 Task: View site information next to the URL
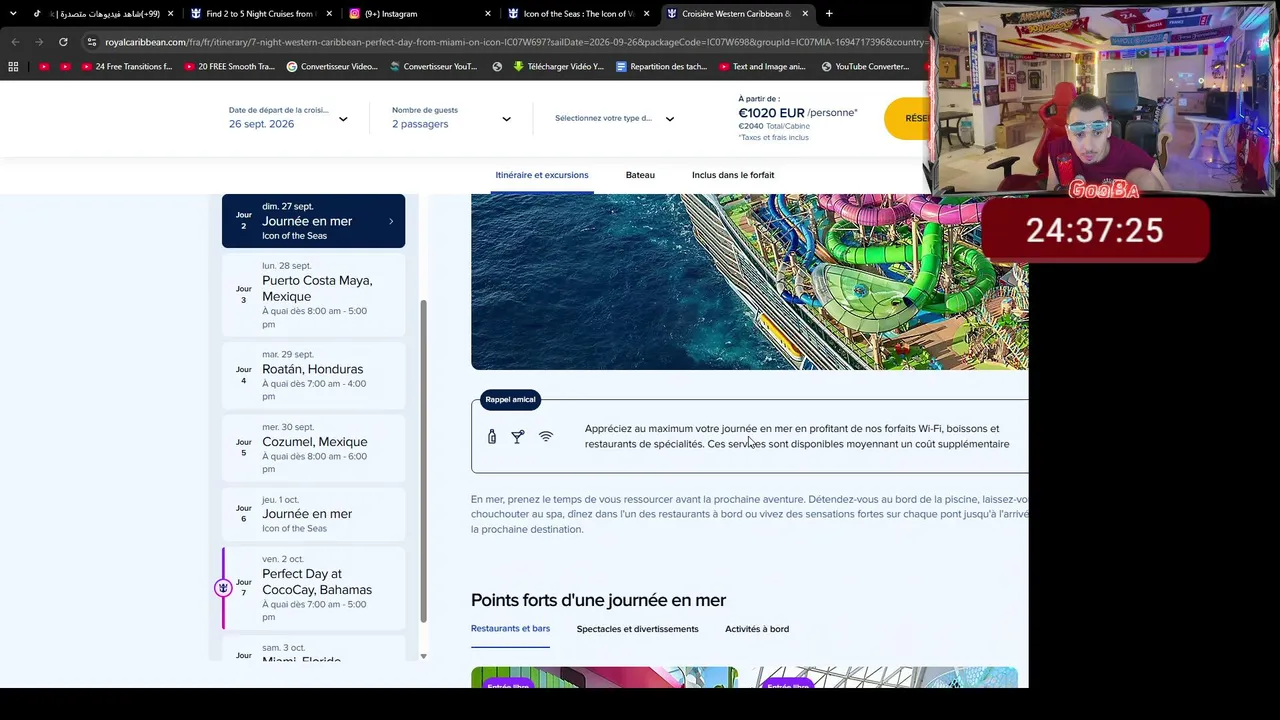(92, 42)
